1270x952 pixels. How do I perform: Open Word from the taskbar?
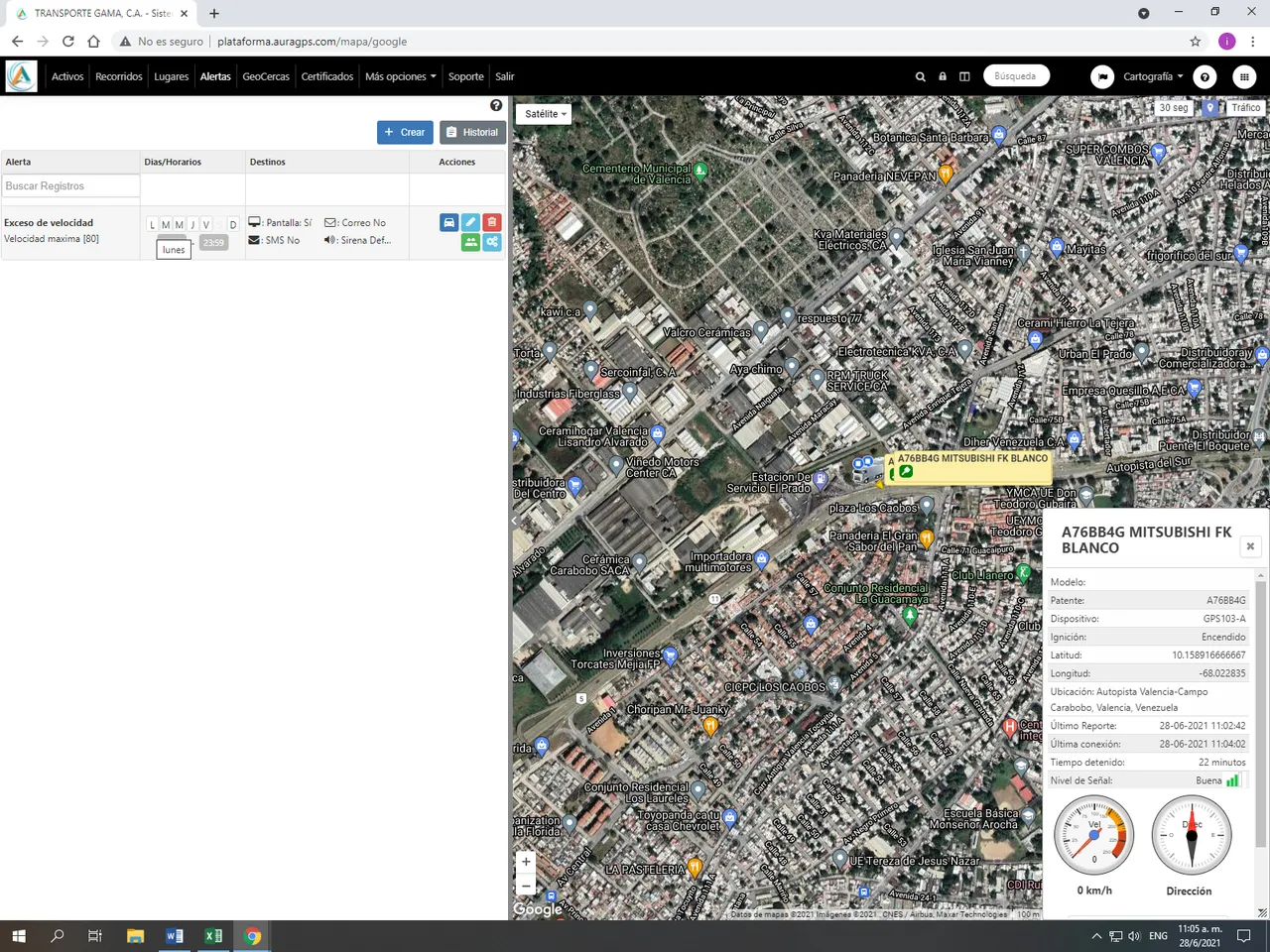coord(175,936)
